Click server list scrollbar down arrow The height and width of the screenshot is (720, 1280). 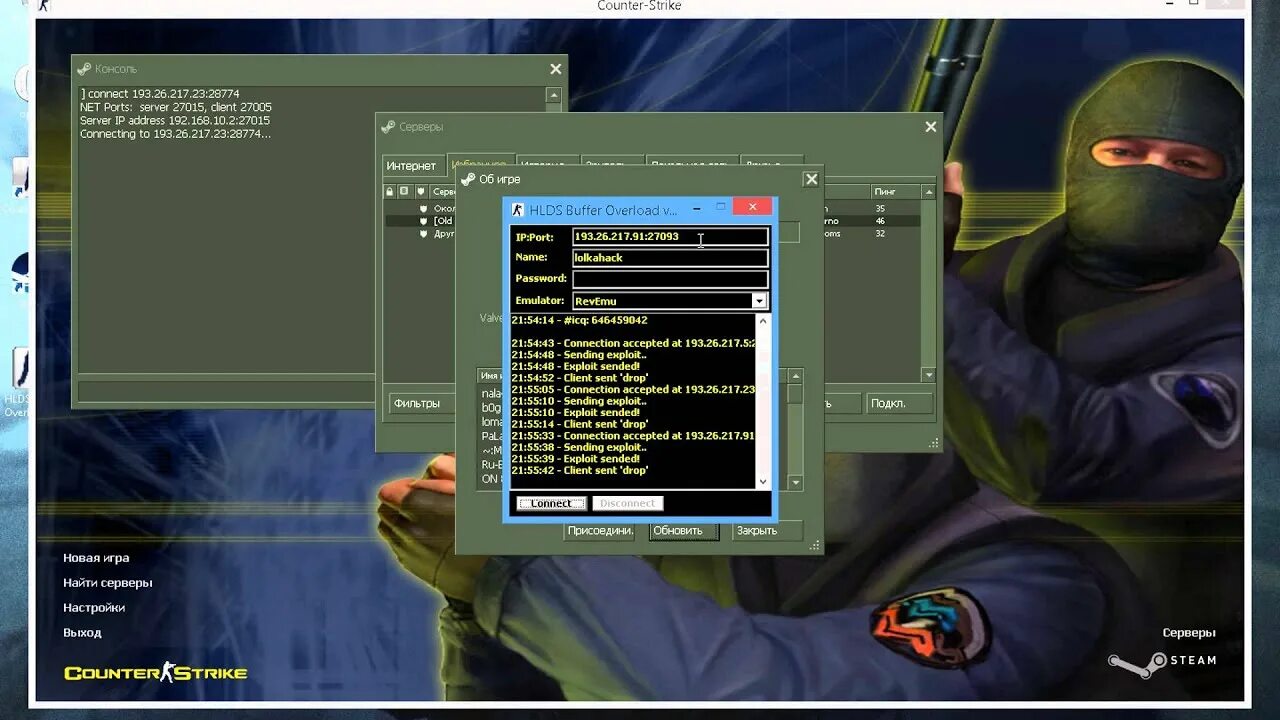(x=929, y=375)
